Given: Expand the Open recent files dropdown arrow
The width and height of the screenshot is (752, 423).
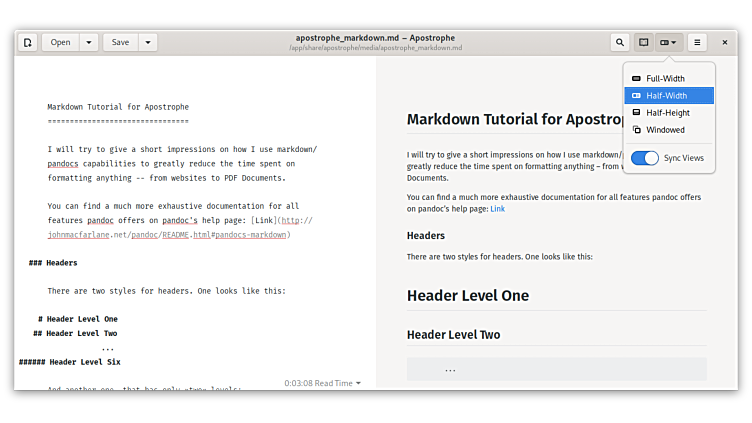Looking at the screenshot, I should [x=89, y=42].
